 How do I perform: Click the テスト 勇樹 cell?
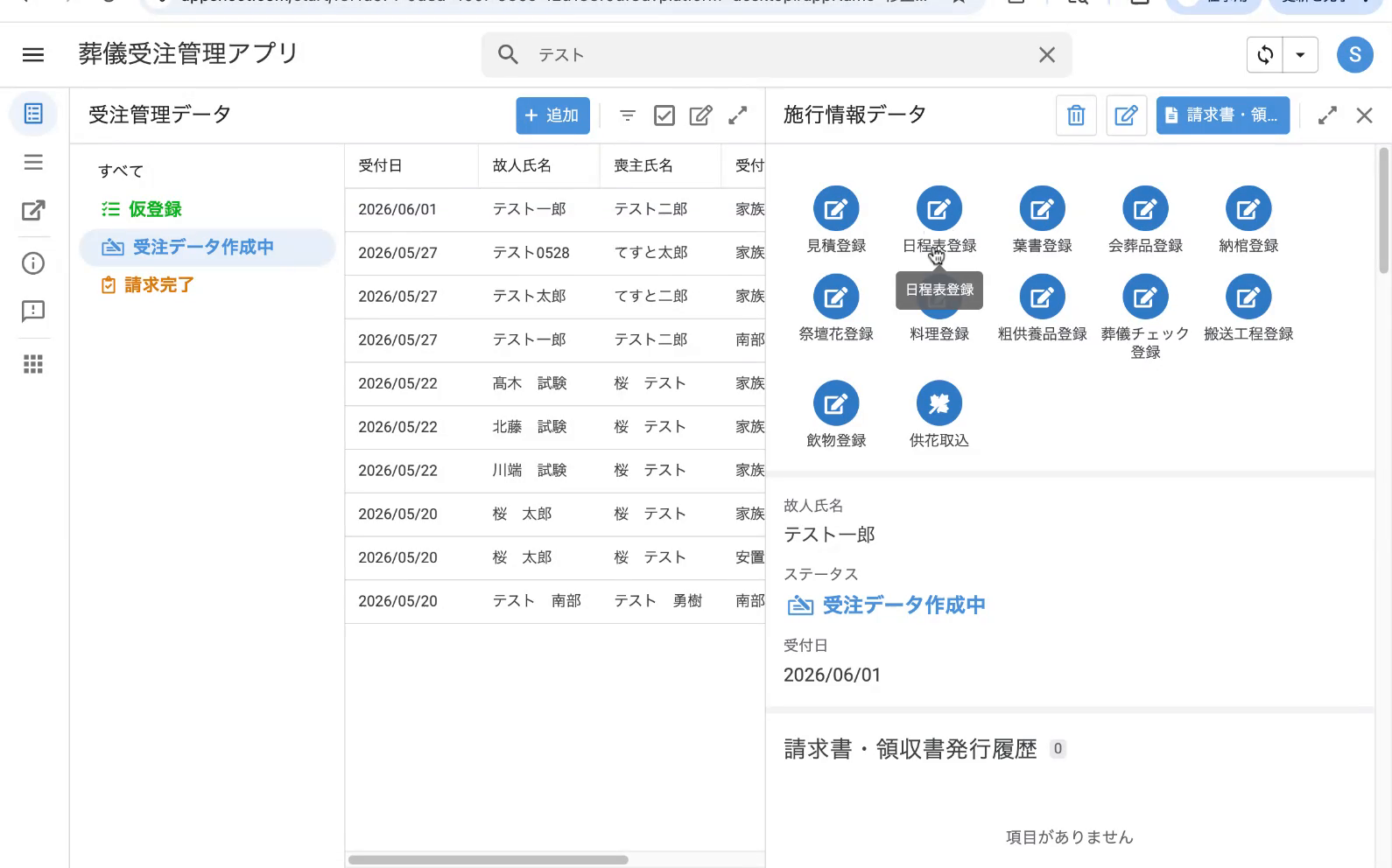(x=658, y=601)
